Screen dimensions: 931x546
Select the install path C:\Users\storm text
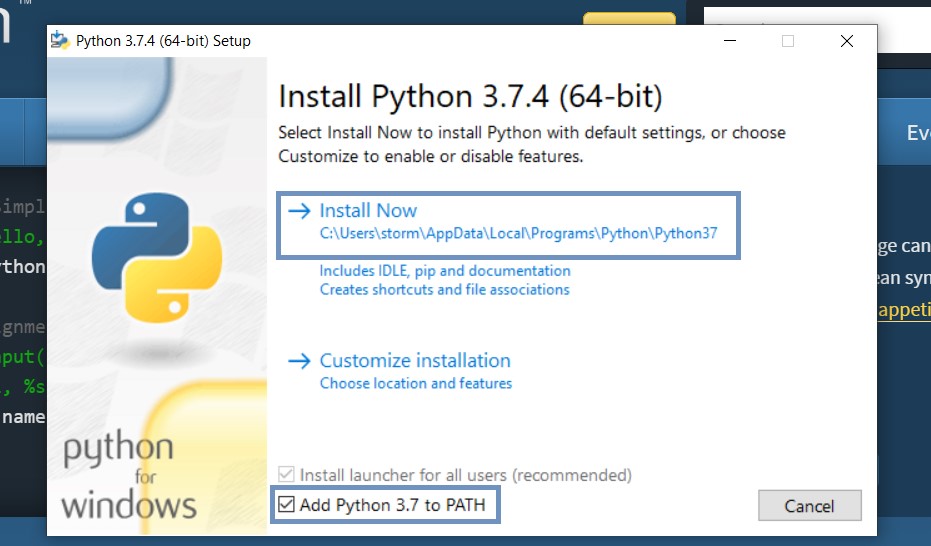click(x=518, y=233)
